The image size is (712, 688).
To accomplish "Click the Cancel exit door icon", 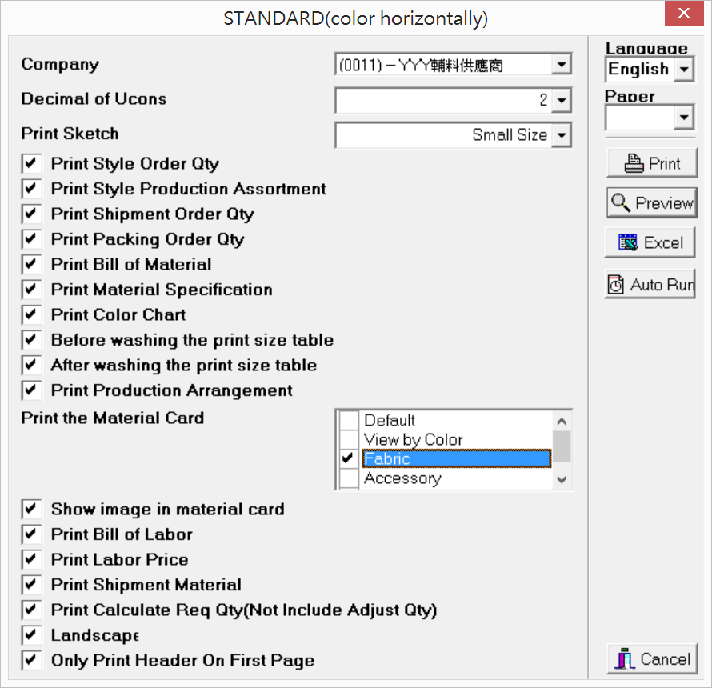I will coord(625,659).
